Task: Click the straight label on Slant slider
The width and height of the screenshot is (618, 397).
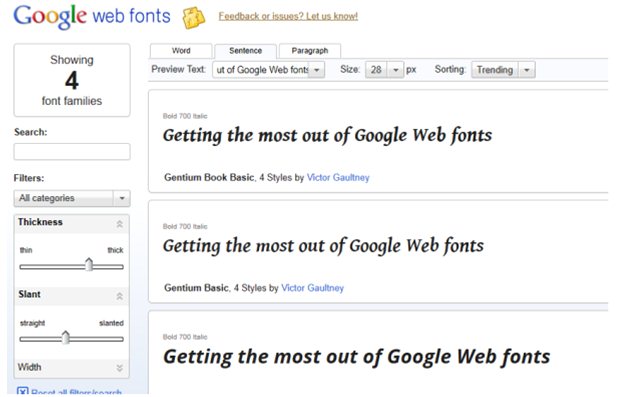Action: [x=32, y=323]
